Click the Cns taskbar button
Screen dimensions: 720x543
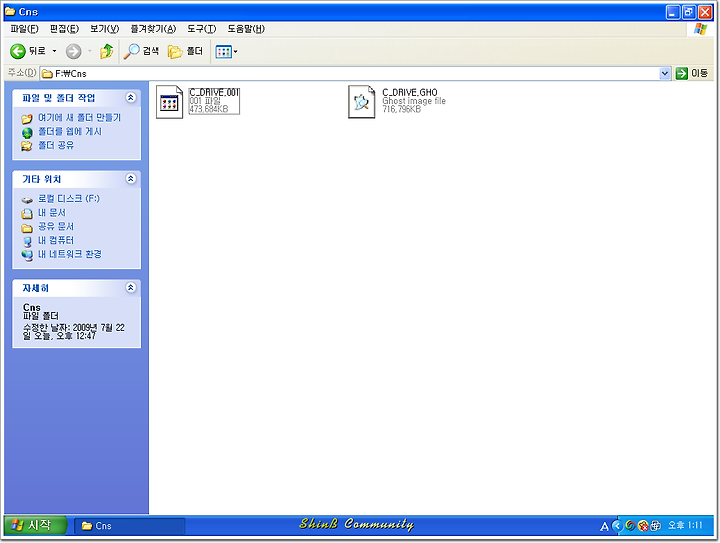[129, 526]
